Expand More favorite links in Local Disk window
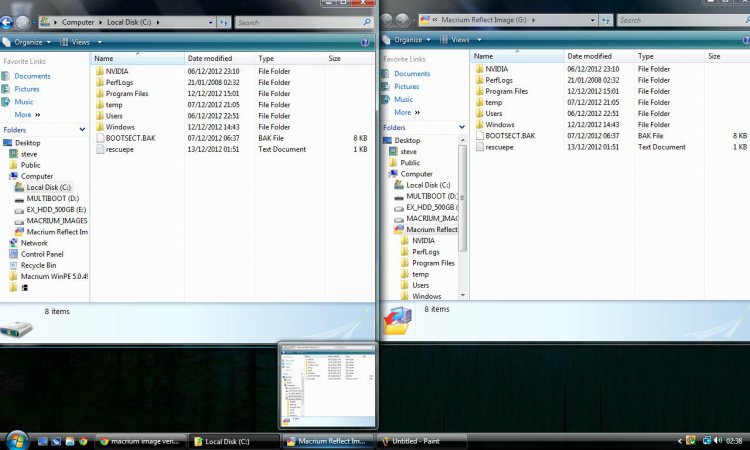This screenshot has height=450, width=750. [x=27, y=115]
